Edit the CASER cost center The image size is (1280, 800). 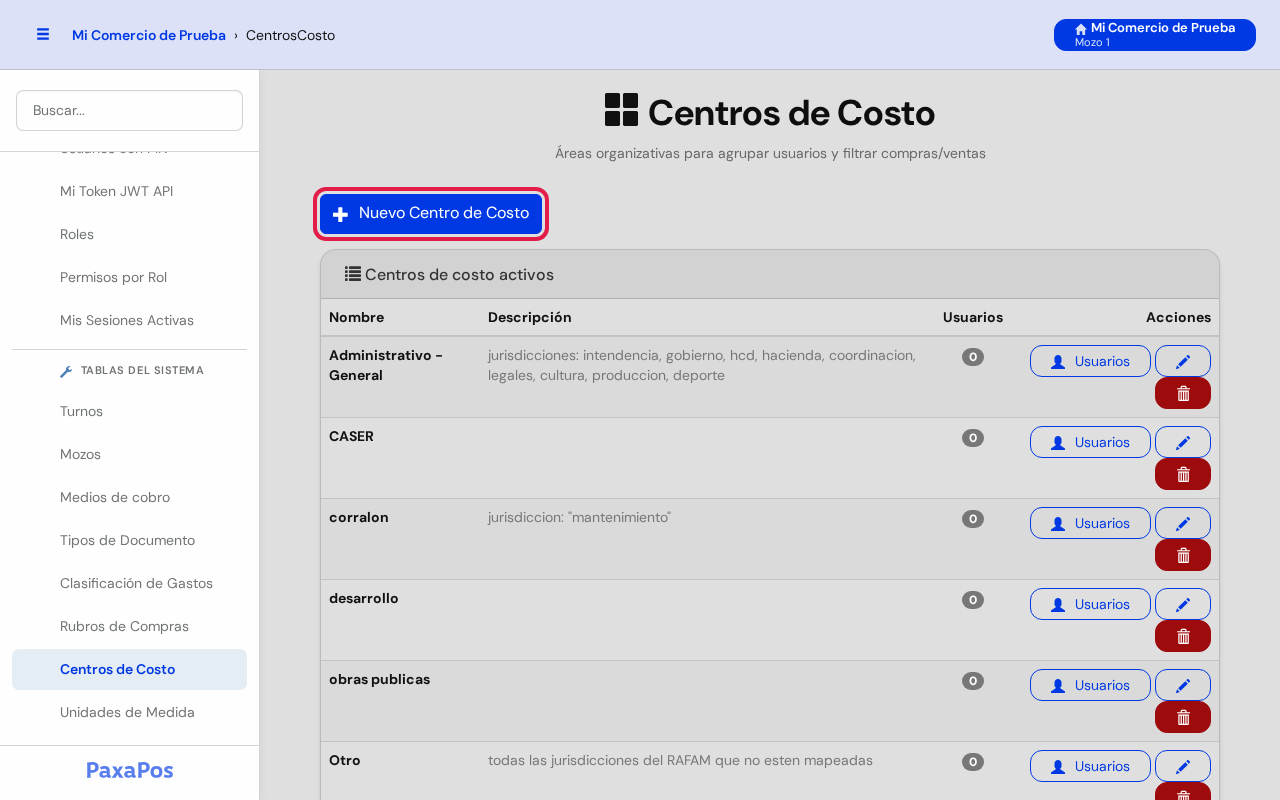pos(1183,442)
